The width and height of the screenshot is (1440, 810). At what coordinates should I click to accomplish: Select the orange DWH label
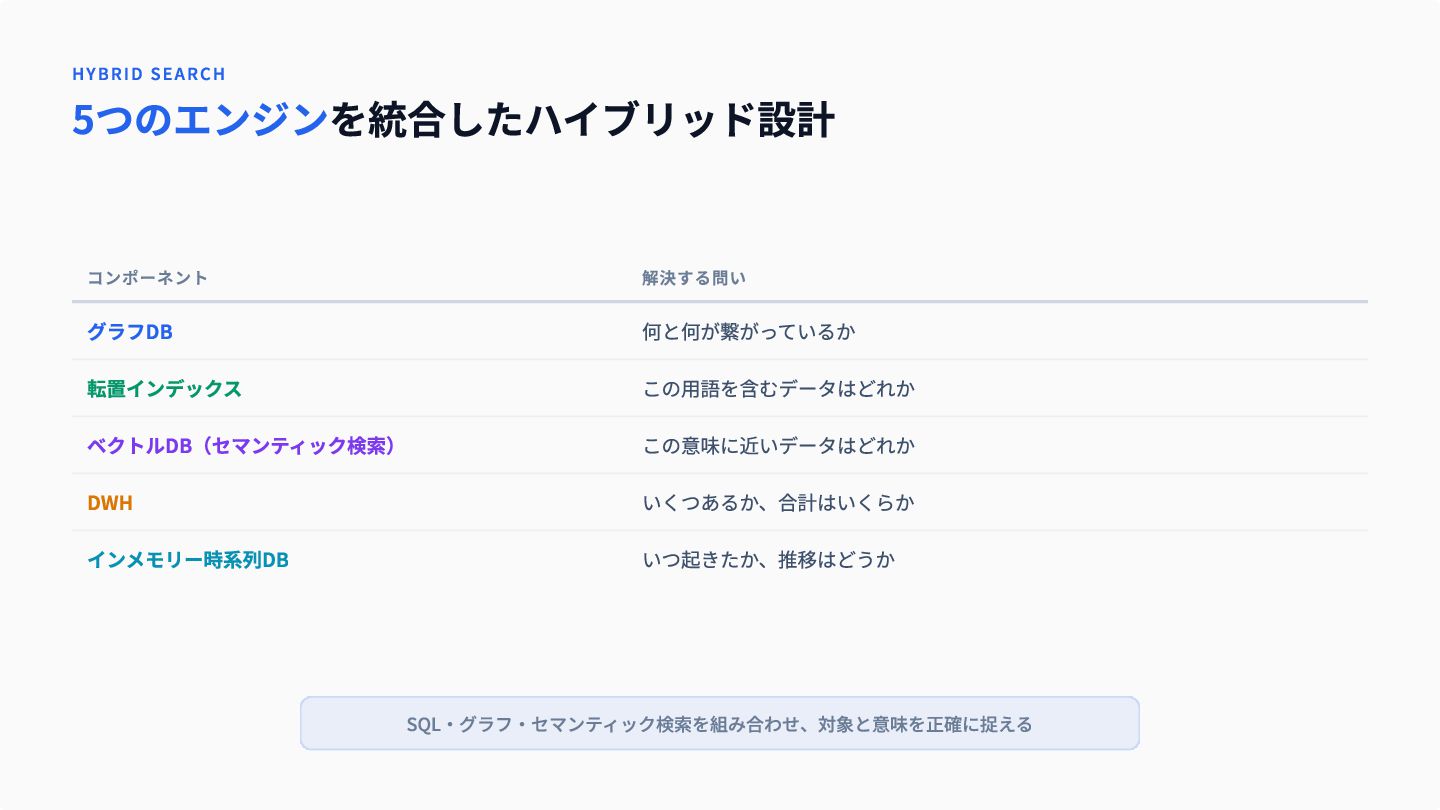coord(110,502)
